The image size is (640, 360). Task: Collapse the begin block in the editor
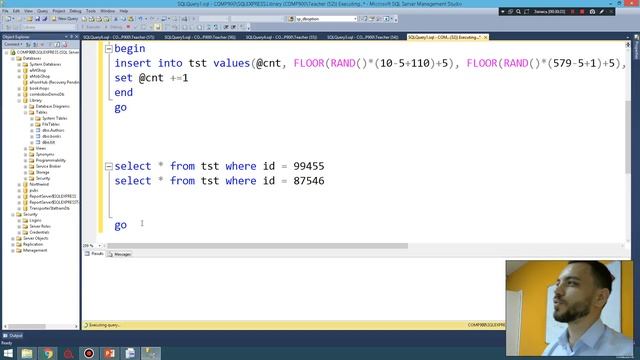pyautogui.click(x=109, y=49)
